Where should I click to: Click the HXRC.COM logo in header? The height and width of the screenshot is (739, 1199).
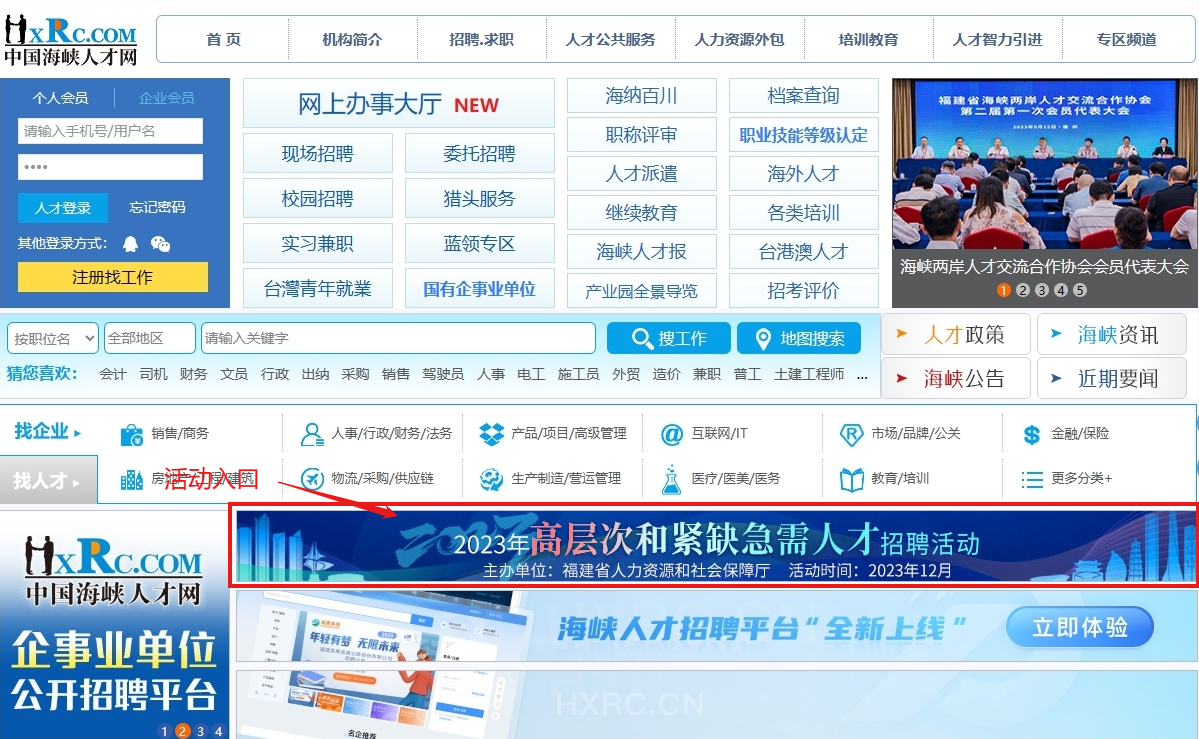click(70, 40)
